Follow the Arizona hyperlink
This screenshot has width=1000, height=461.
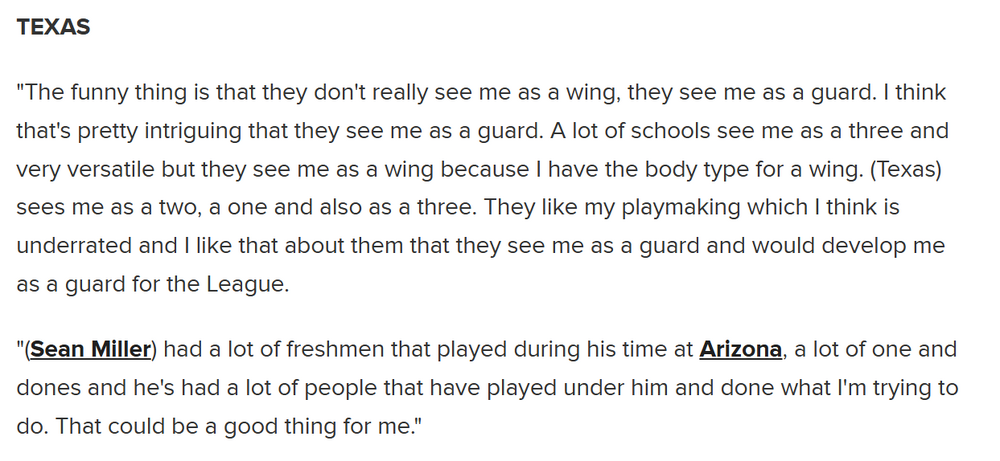(x=740, y=350)
